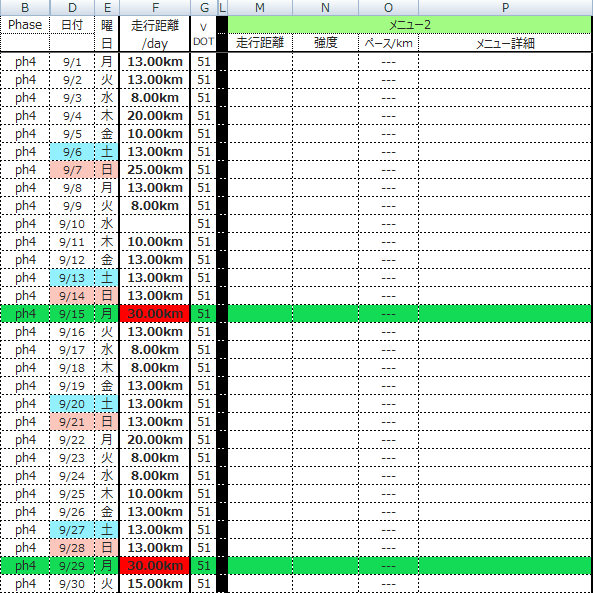This screenshot has height=593, width=593.
Task: Select column B header
Action: [25, 7]
